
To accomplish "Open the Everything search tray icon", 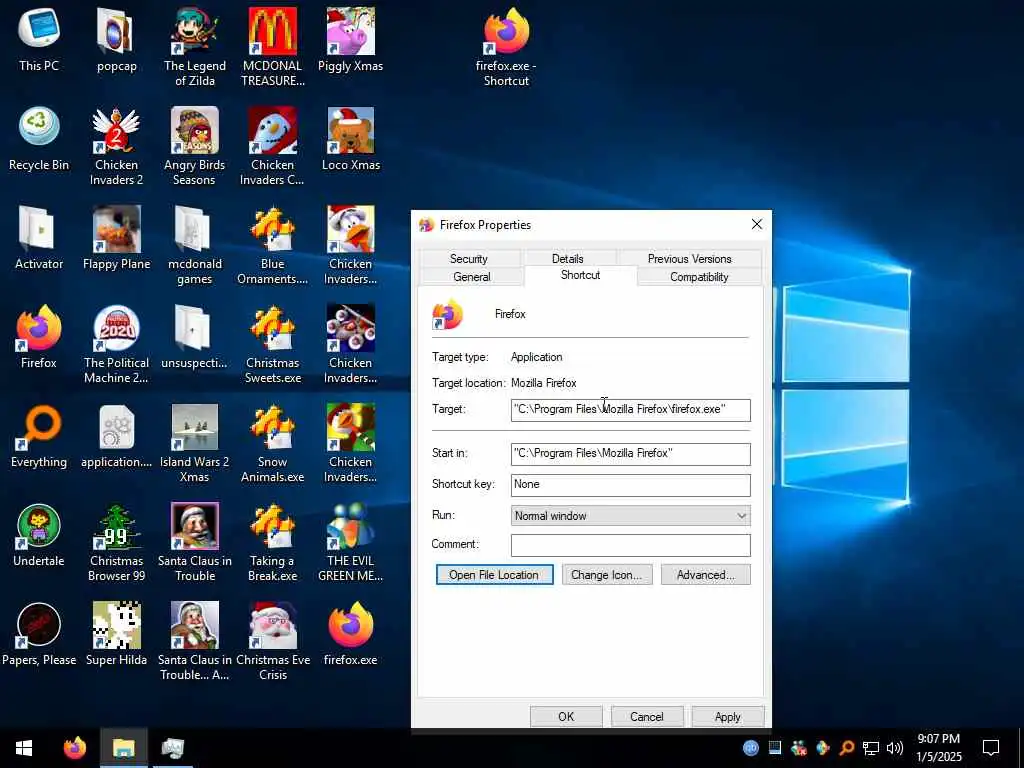I will 847,748.
